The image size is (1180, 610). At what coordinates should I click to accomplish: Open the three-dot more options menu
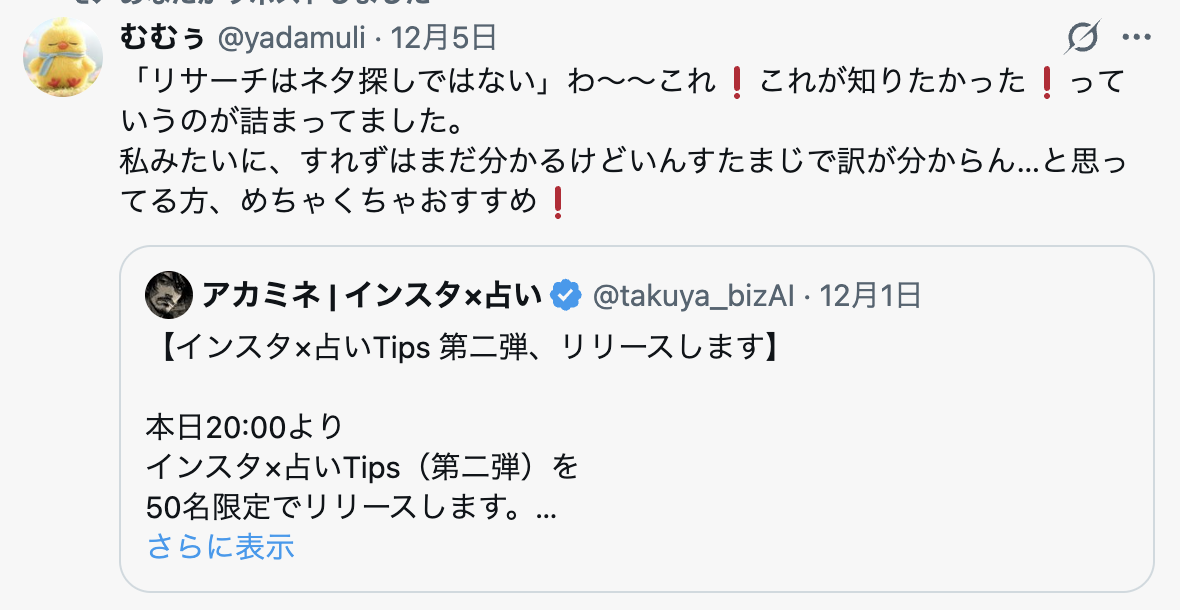pos(1136,37)
